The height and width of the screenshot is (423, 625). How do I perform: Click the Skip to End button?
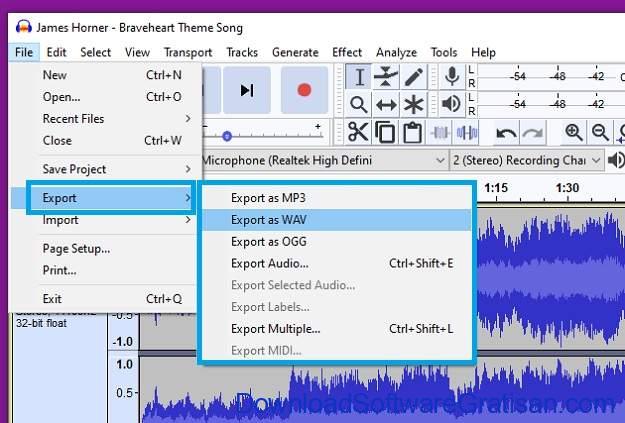coord(247,90)
